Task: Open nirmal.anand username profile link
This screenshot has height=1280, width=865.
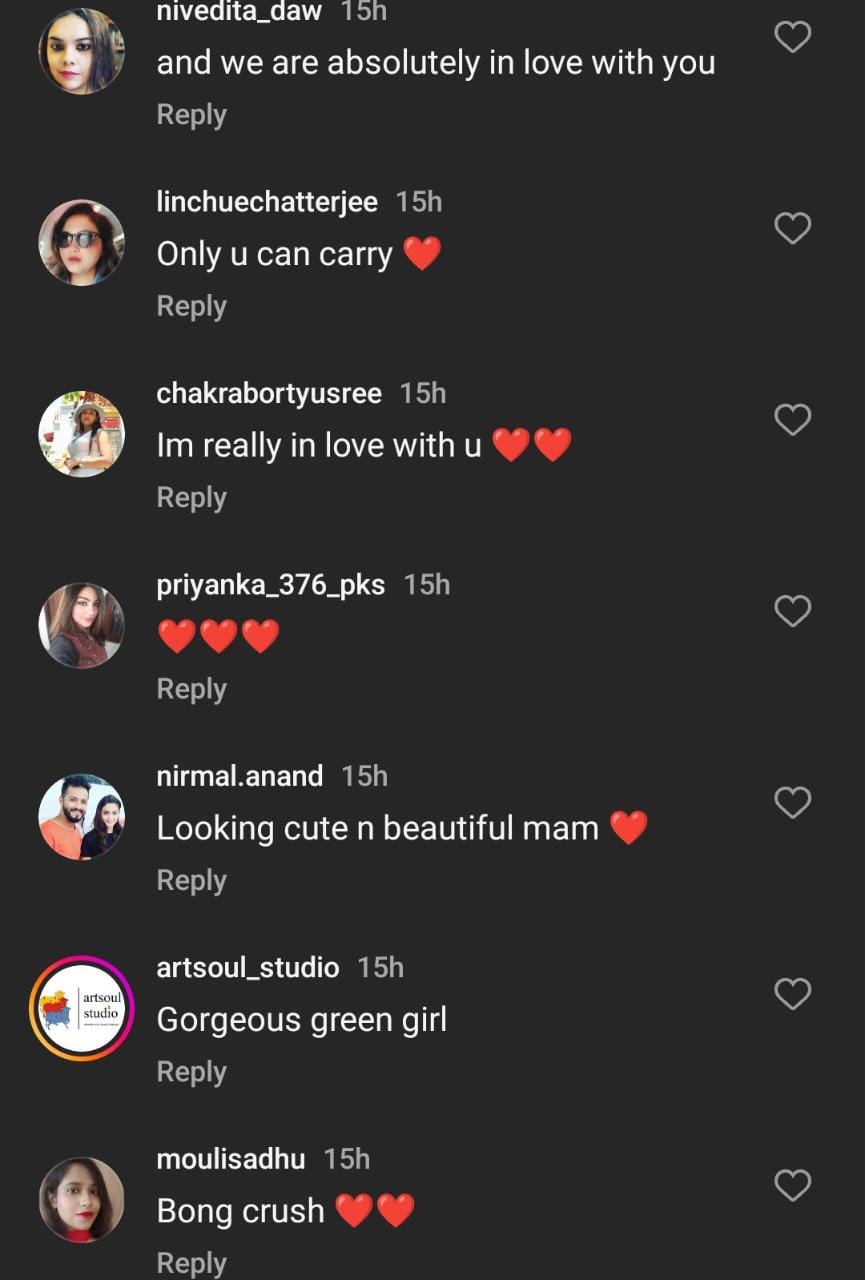Action: point(240,776)
